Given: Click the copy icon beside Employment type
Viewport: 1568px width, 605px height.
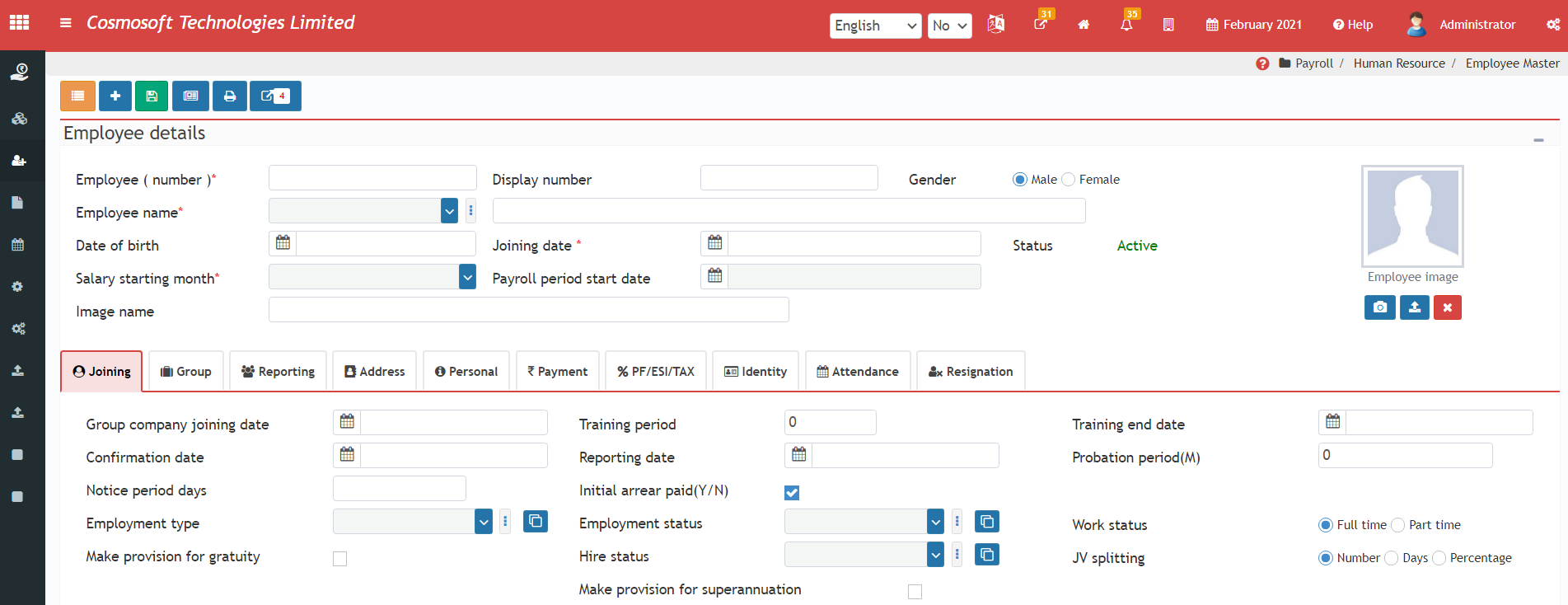Looking at the screenshot, I should coord(536,521).
